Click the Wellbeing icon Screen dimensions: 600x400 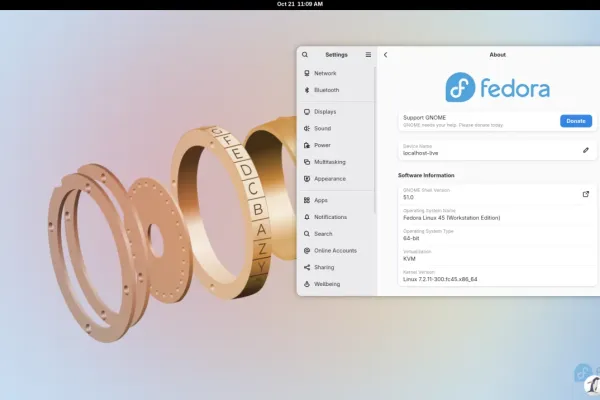click(x=307, y=284)
